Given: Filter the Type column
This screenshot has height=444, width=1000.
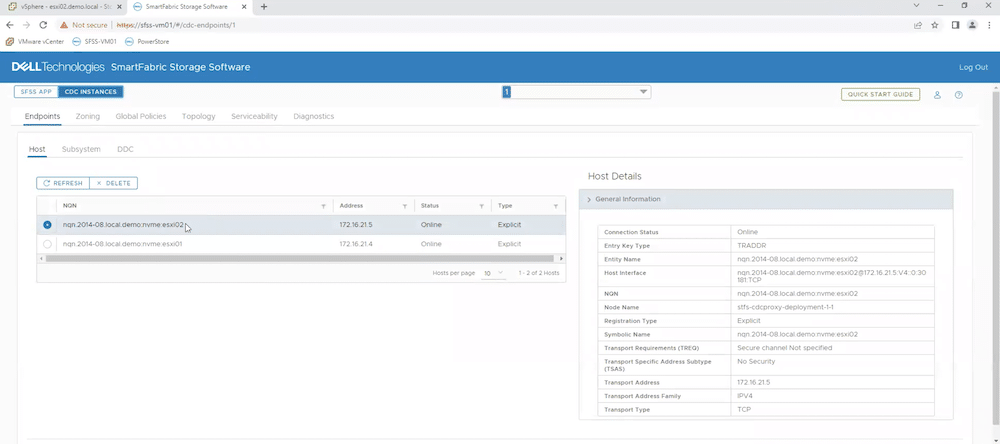Looking at the screenshot, I should pos(555,207).
